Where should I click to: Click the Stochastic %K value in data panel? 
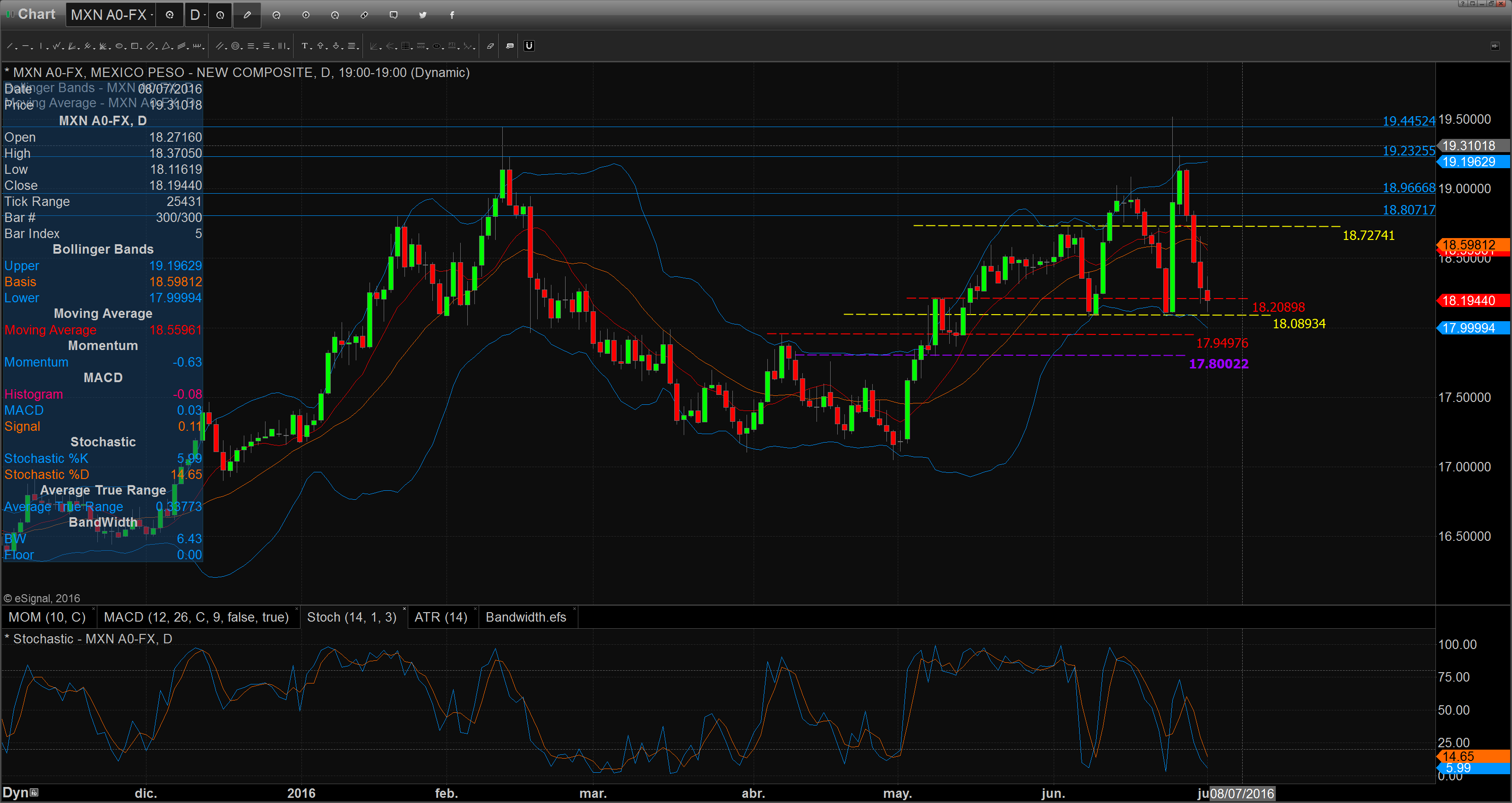189,459
